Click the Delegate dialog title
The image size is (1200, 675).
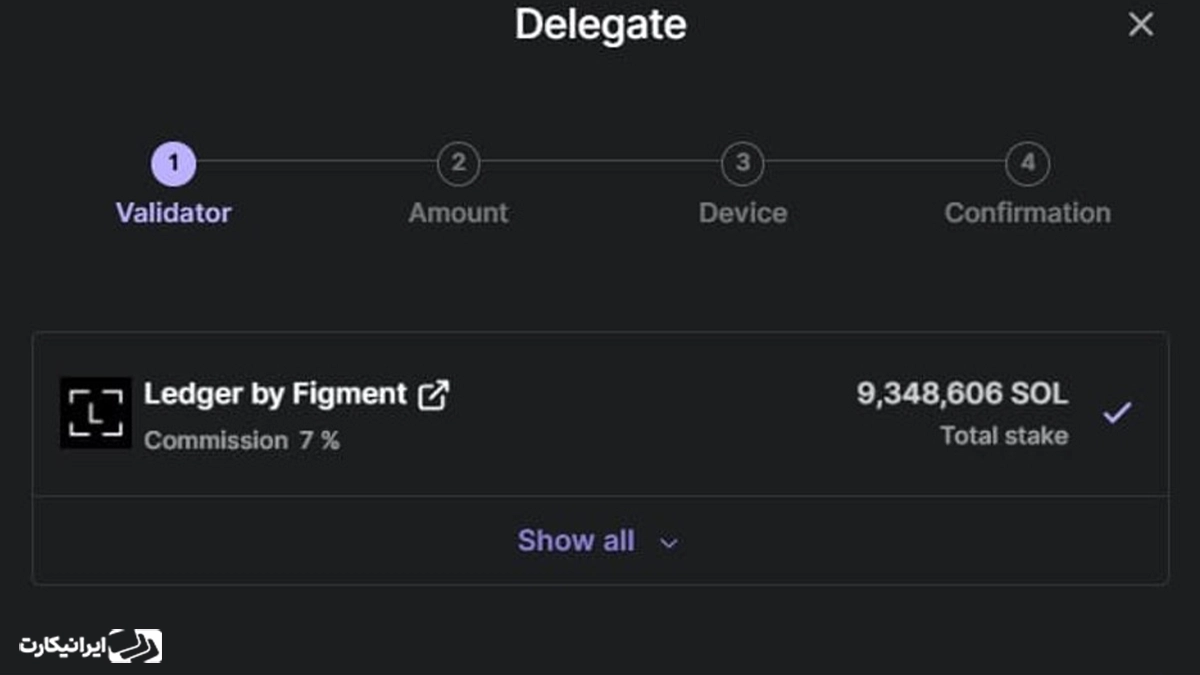tap(600, 25)
